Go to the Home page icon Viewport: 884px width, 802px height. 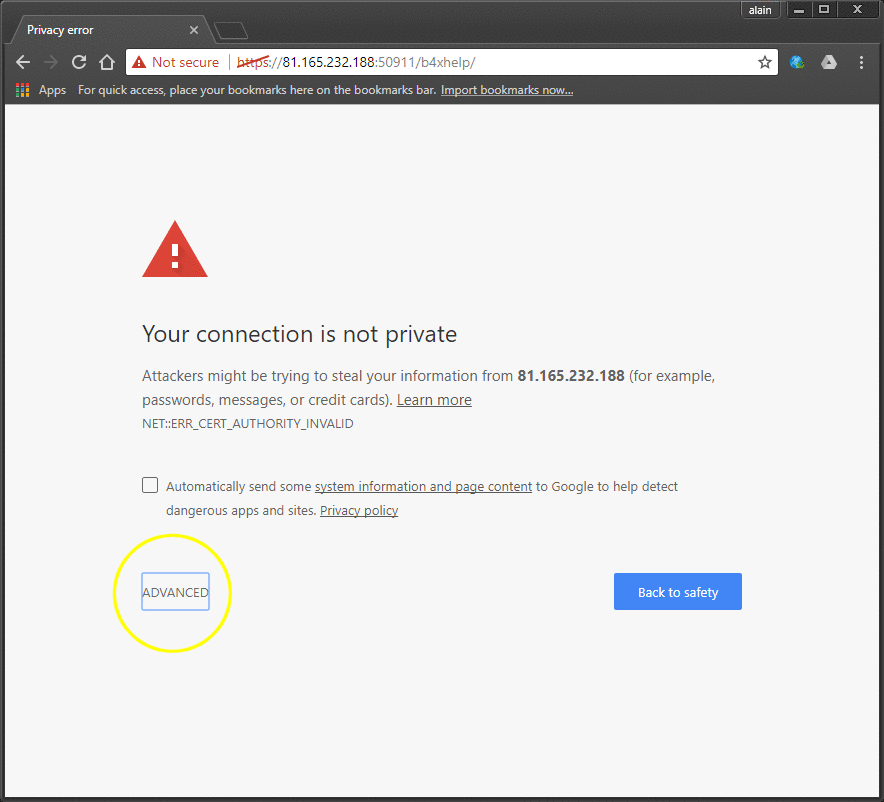107,62
